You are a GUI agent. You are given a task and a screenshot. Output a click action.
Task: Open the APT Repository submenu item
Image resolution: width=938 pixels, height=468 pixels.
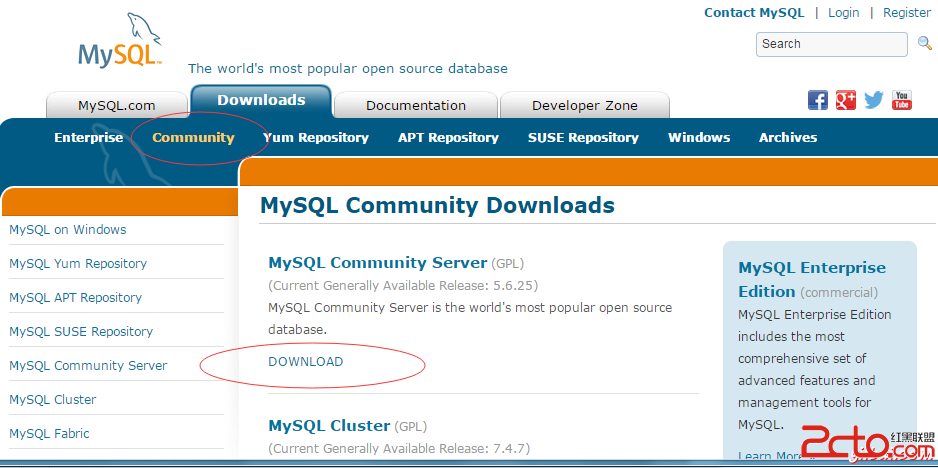point(448,138)
